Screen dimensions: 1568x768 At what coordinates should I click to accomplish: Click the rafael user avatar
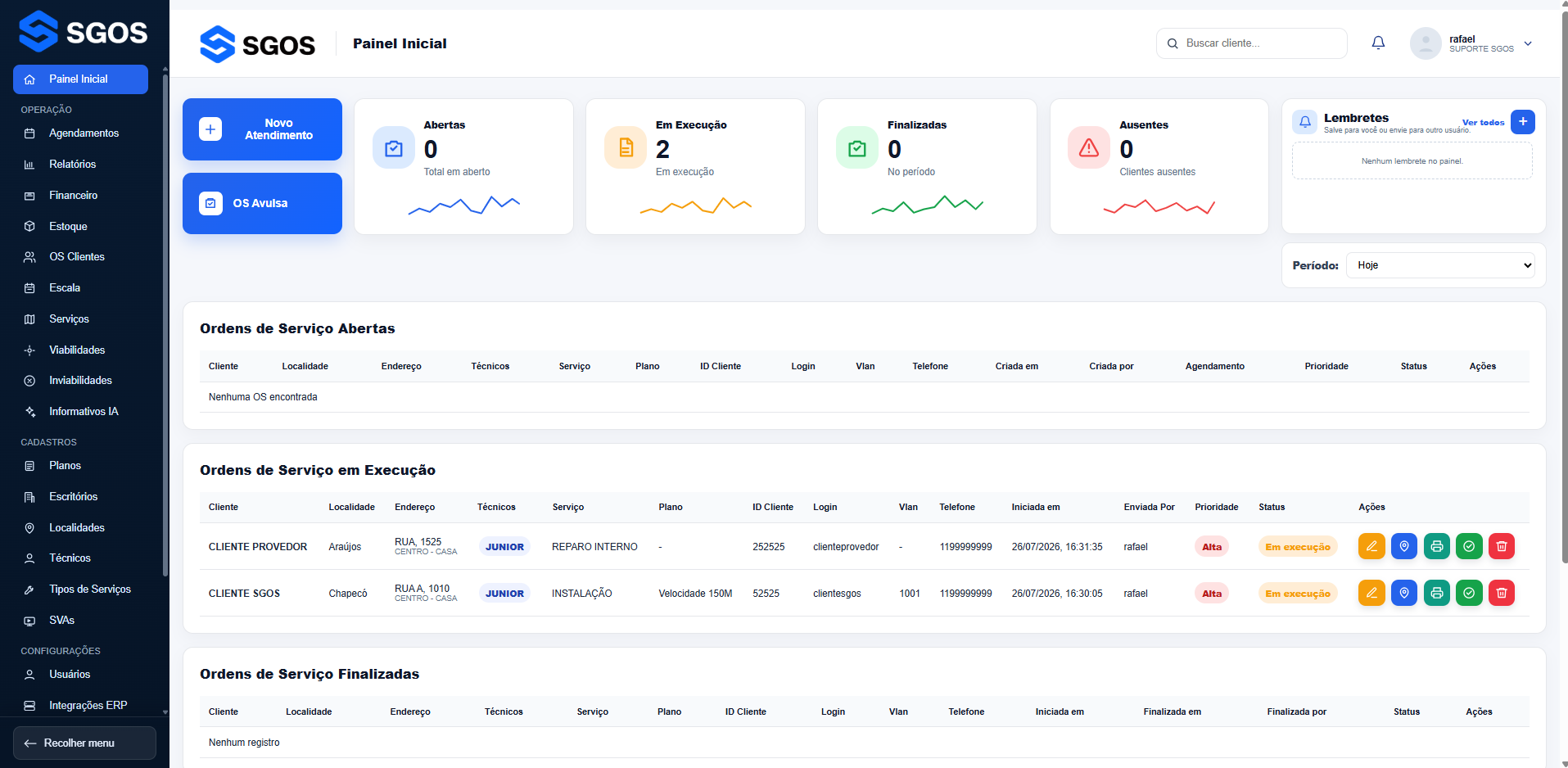tap(1426, 43)
